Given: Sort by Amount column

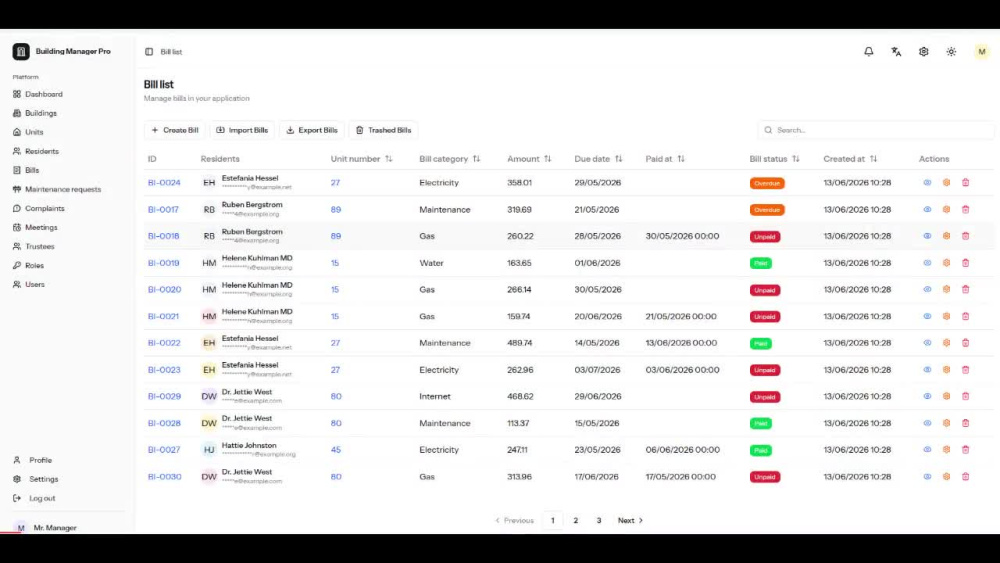Looking at the screenshot, I should click(529, 159).
